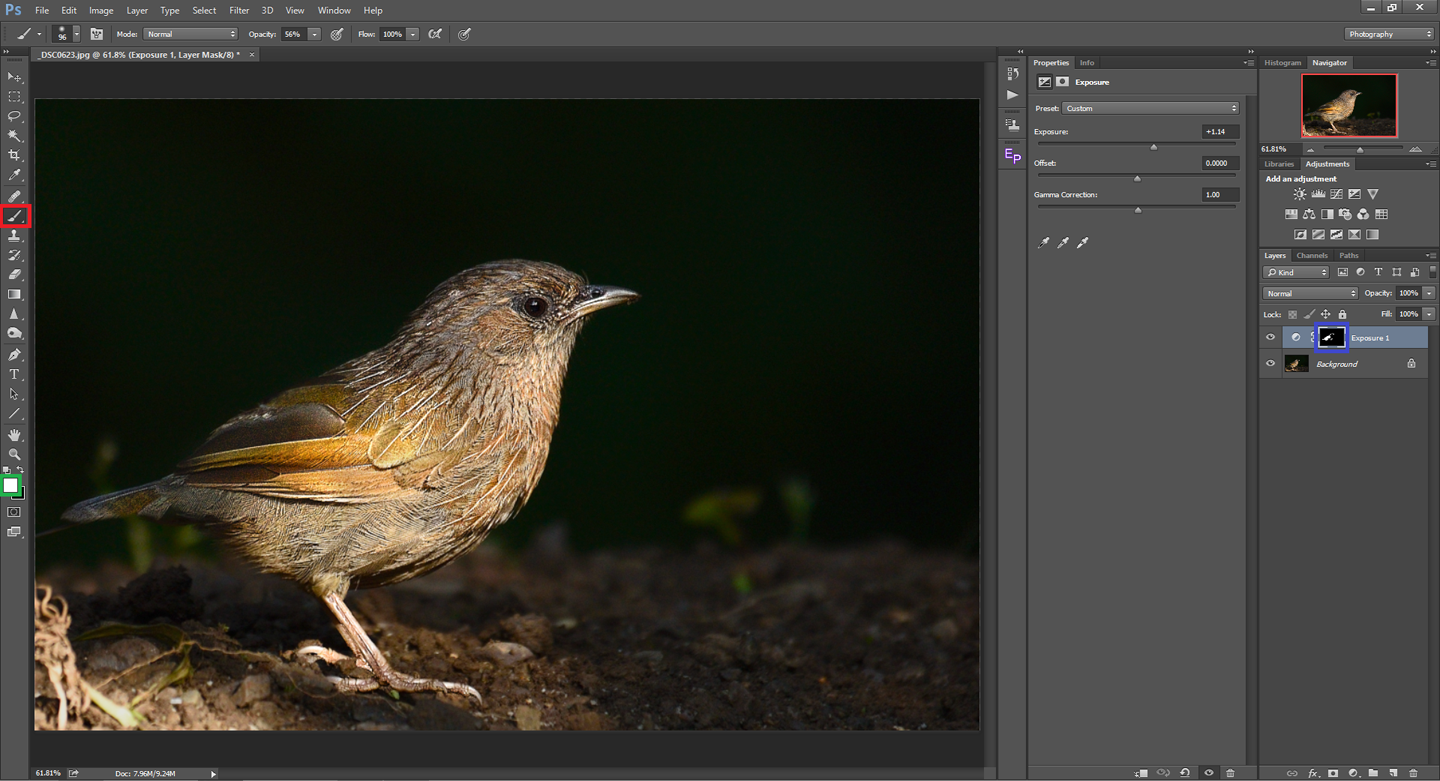Screen dimensions: 1440x781
Task: Close the _DSC0623.jpg document tab
Action: (x=252, y=55)
